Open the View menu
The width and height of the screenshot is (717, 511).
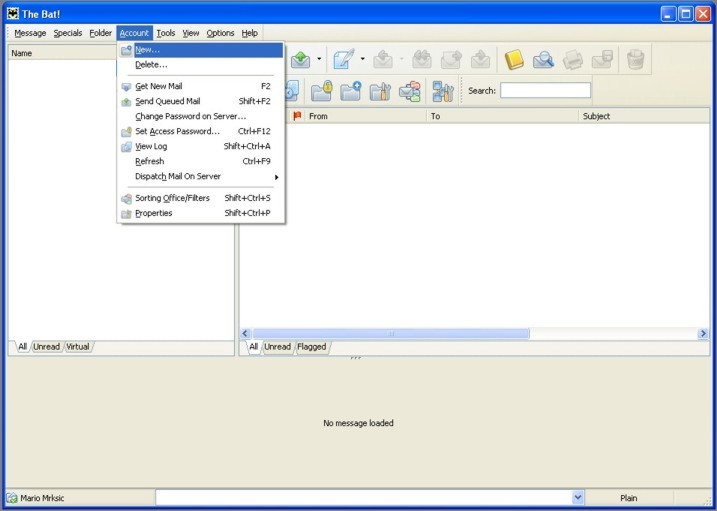tap(191, 33)
